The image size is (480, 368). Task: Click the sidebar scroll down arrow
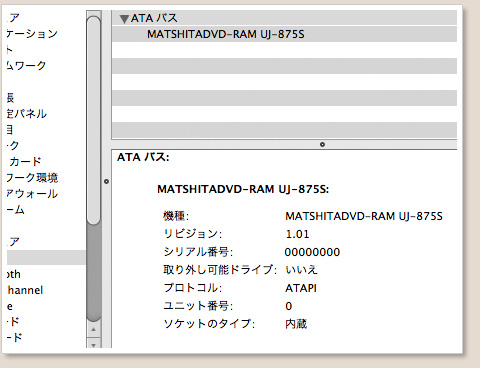pos(94,344)
